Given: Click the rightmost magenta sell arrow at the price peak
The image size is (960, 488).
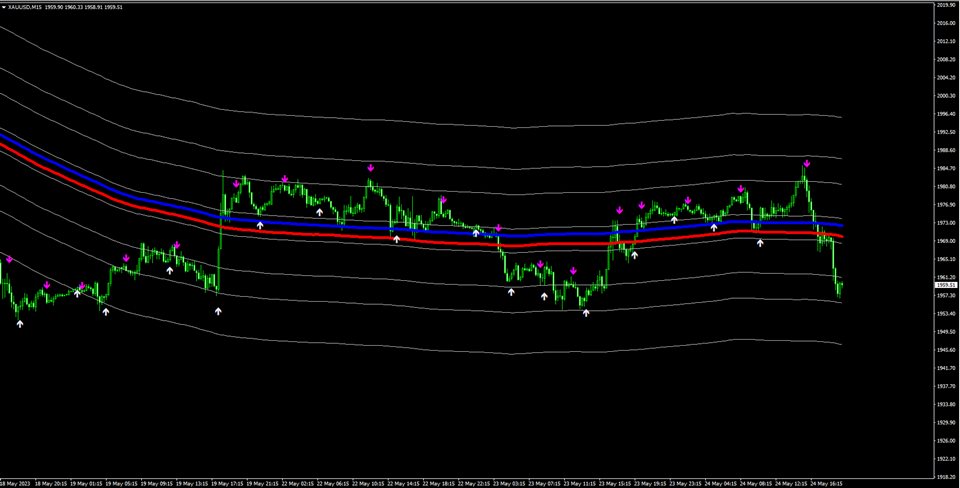Looking at the screenshot, I should pos(806,163).
